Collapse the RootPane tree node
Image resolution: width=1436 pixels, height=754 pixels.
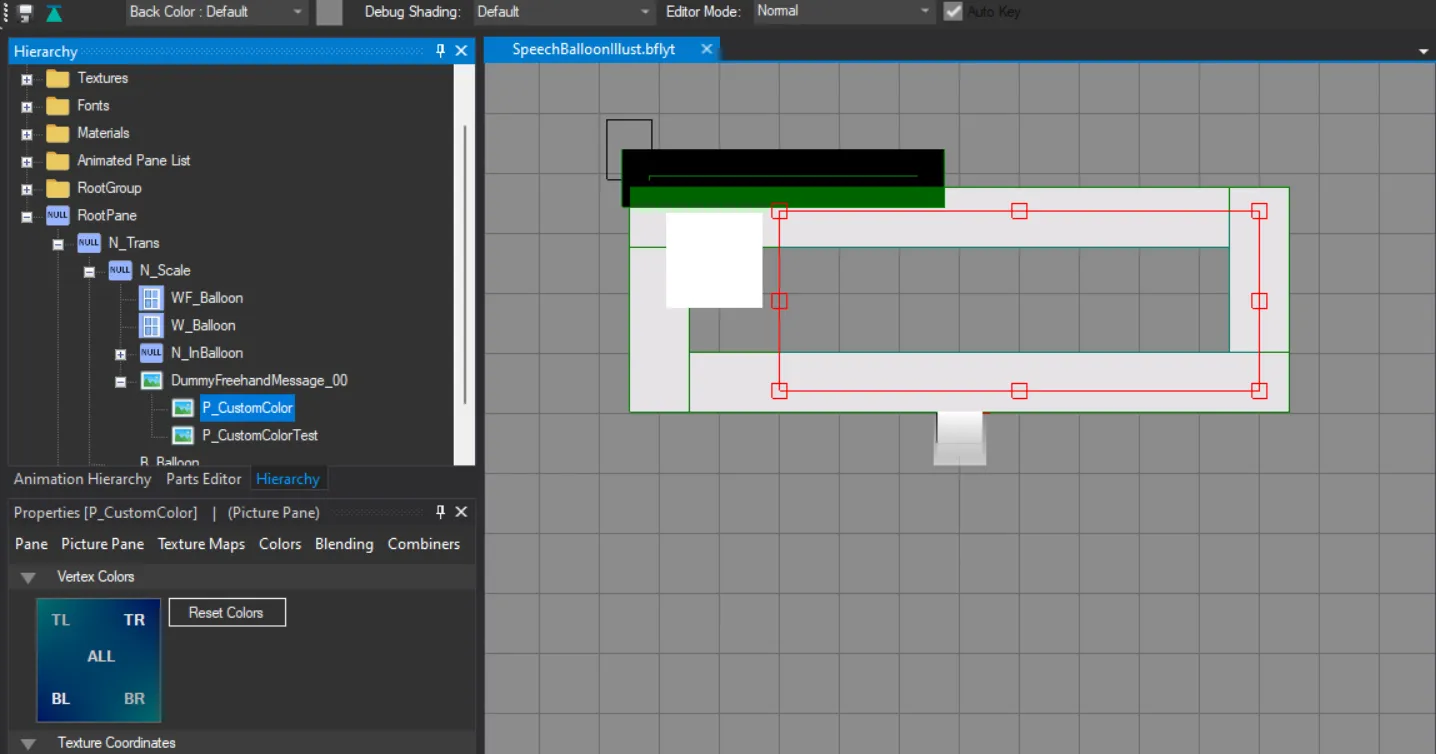point(27,216)
